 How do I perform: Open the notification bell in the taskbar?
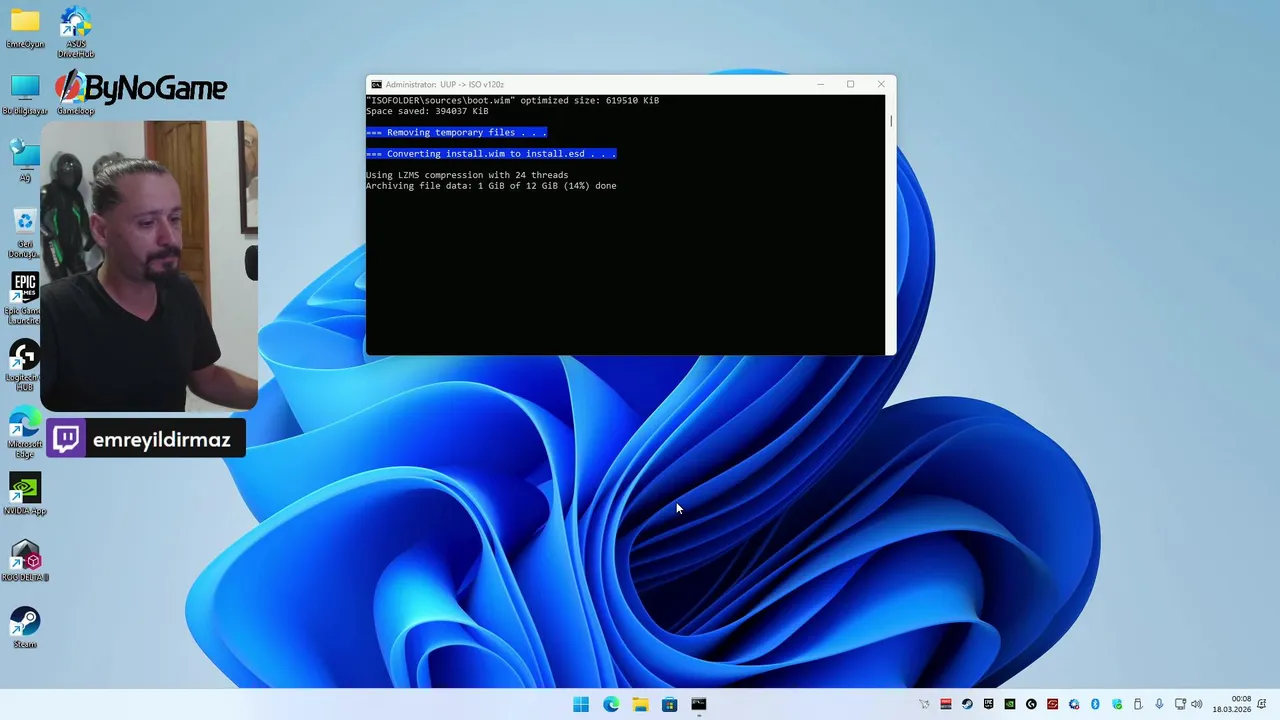point(1262,704)
